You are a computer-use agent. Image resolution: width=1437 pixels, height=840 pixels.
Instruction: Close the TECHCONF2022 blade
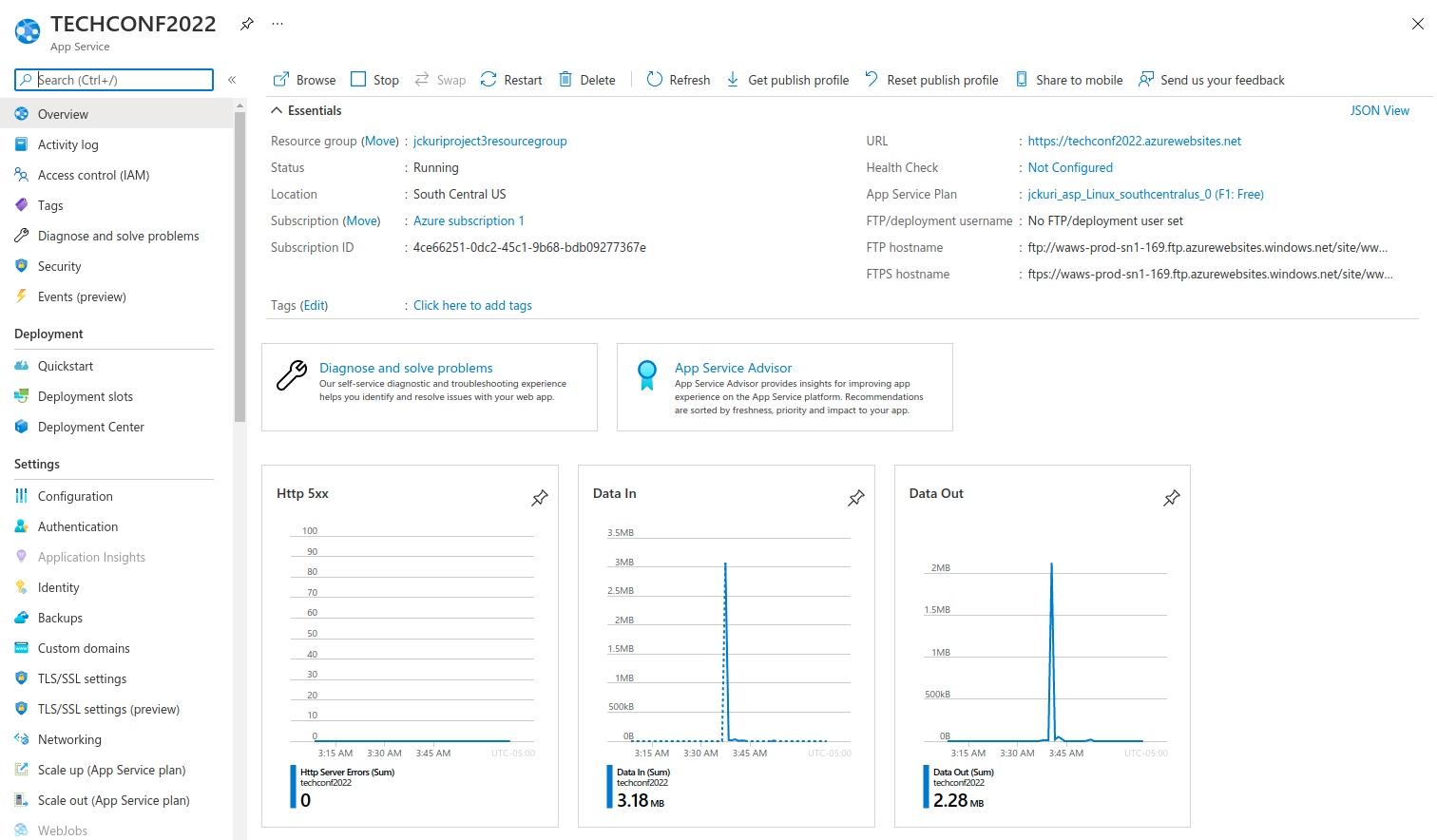click(1417, 24)
